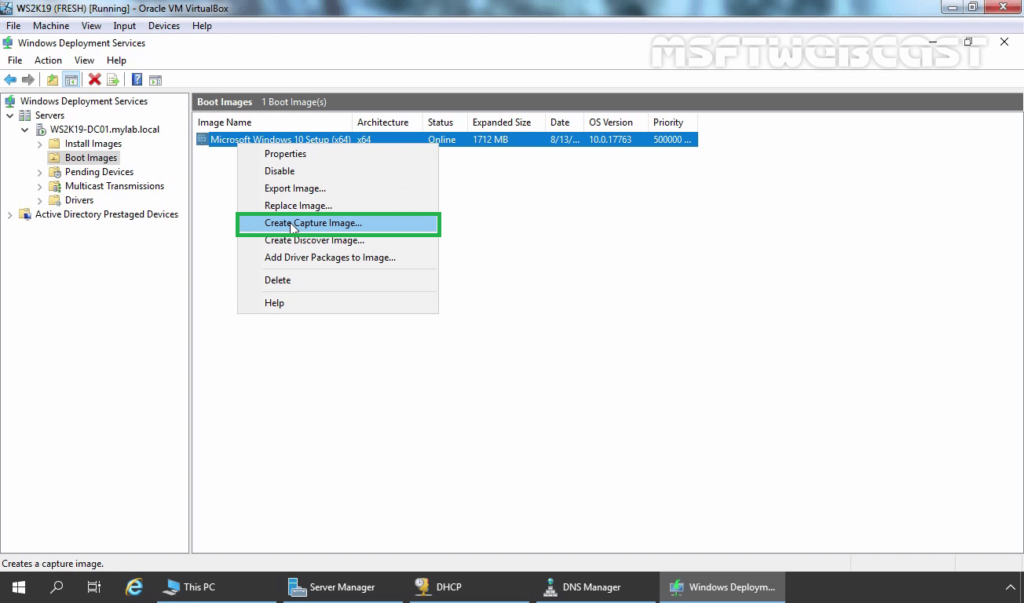Expand the Pending Devices node

point(40,172)
